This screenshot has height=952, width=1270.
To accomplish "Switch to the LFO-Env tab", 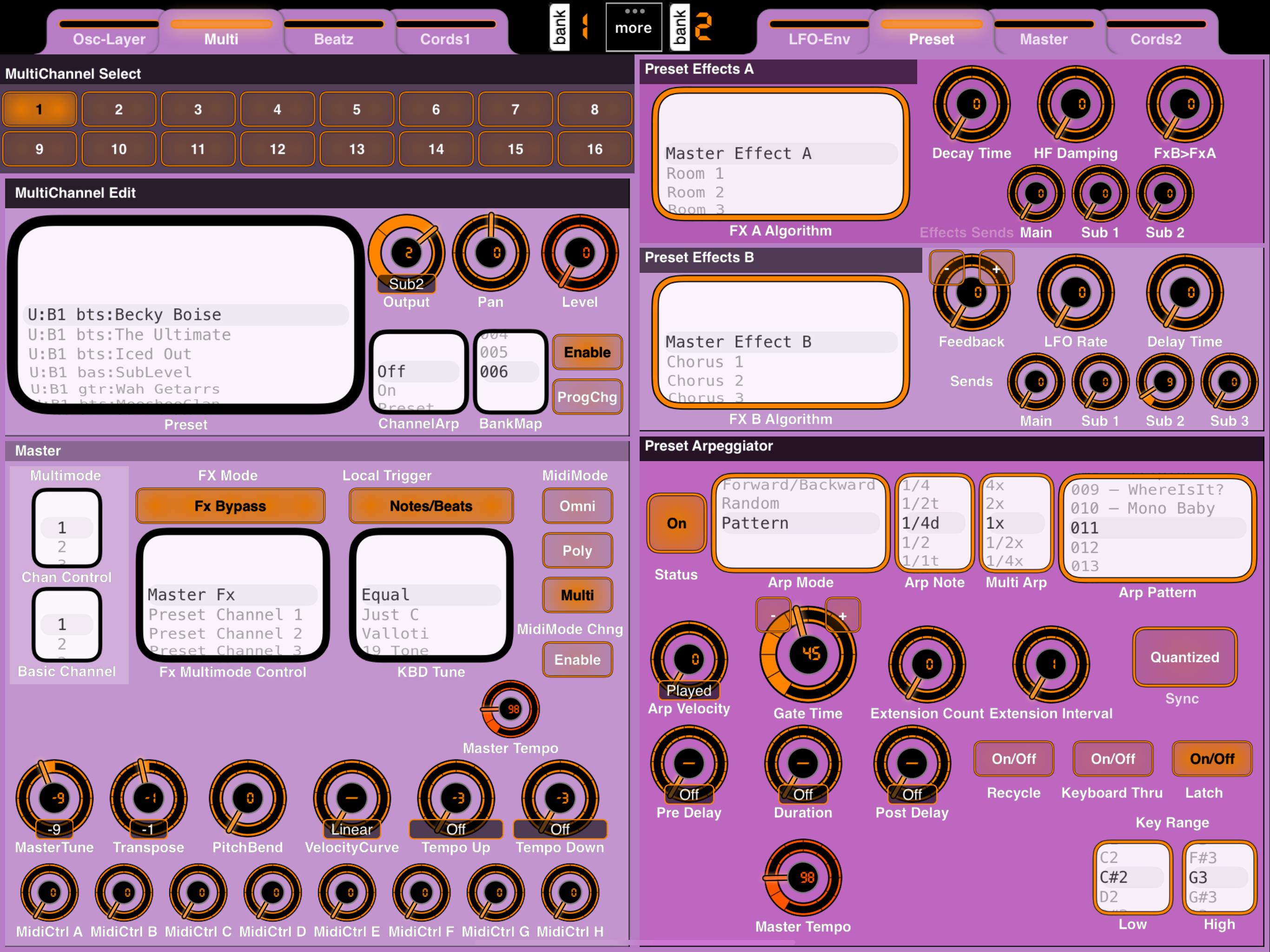I will point(819,33).
